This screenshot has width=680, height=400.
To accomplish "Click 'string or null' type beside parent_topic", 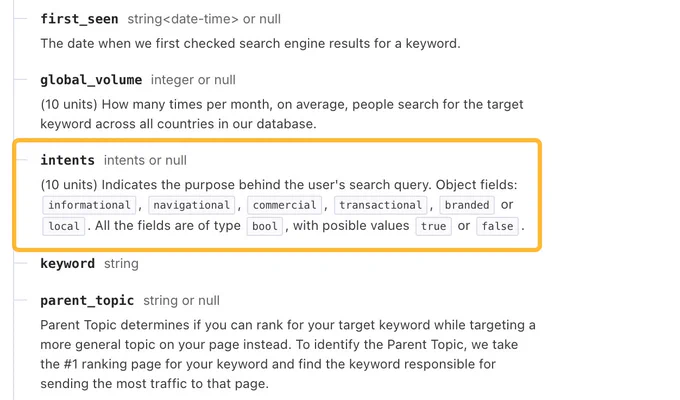I will tap(182, 300).
